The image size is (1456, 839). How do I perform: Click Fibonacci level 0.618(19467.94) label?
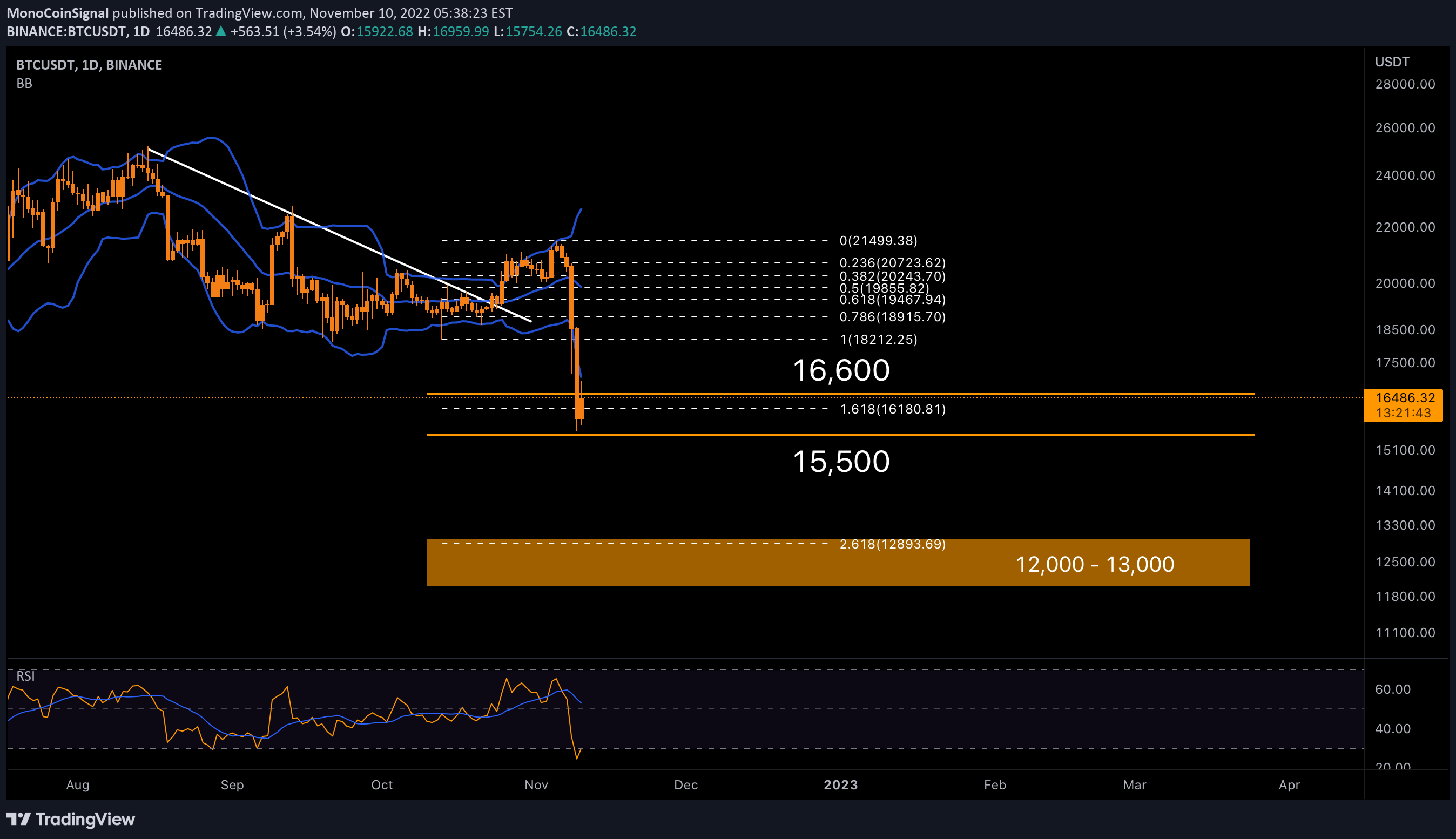coord(892,299)
